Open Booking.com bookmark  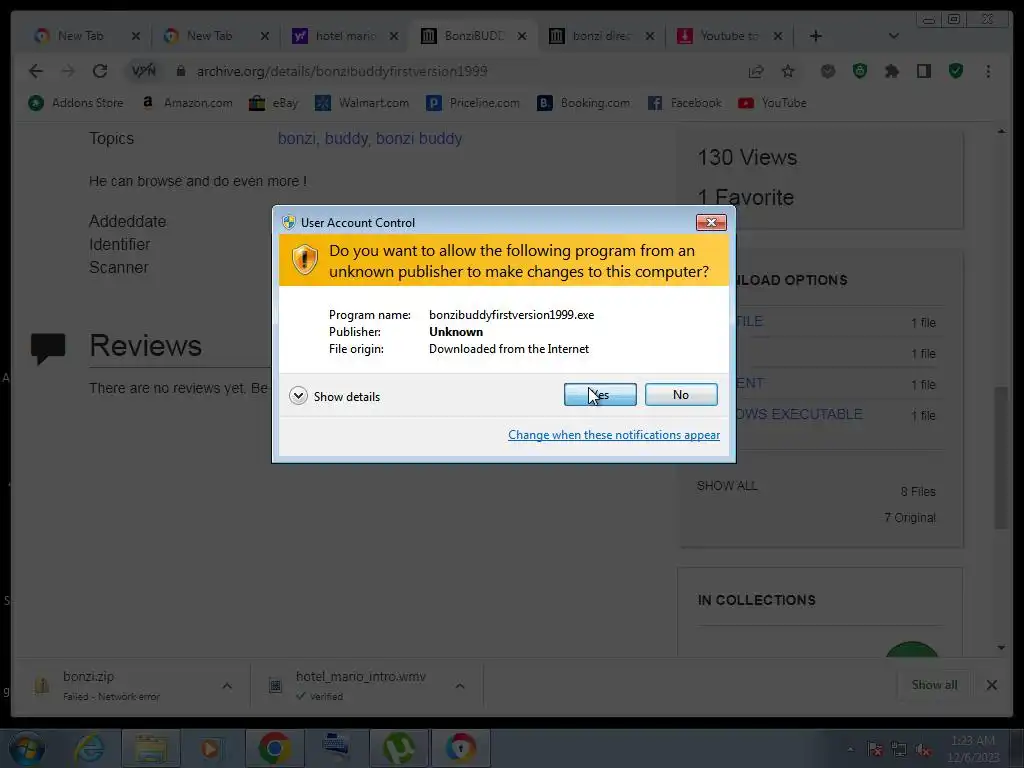tap(584, 103)
